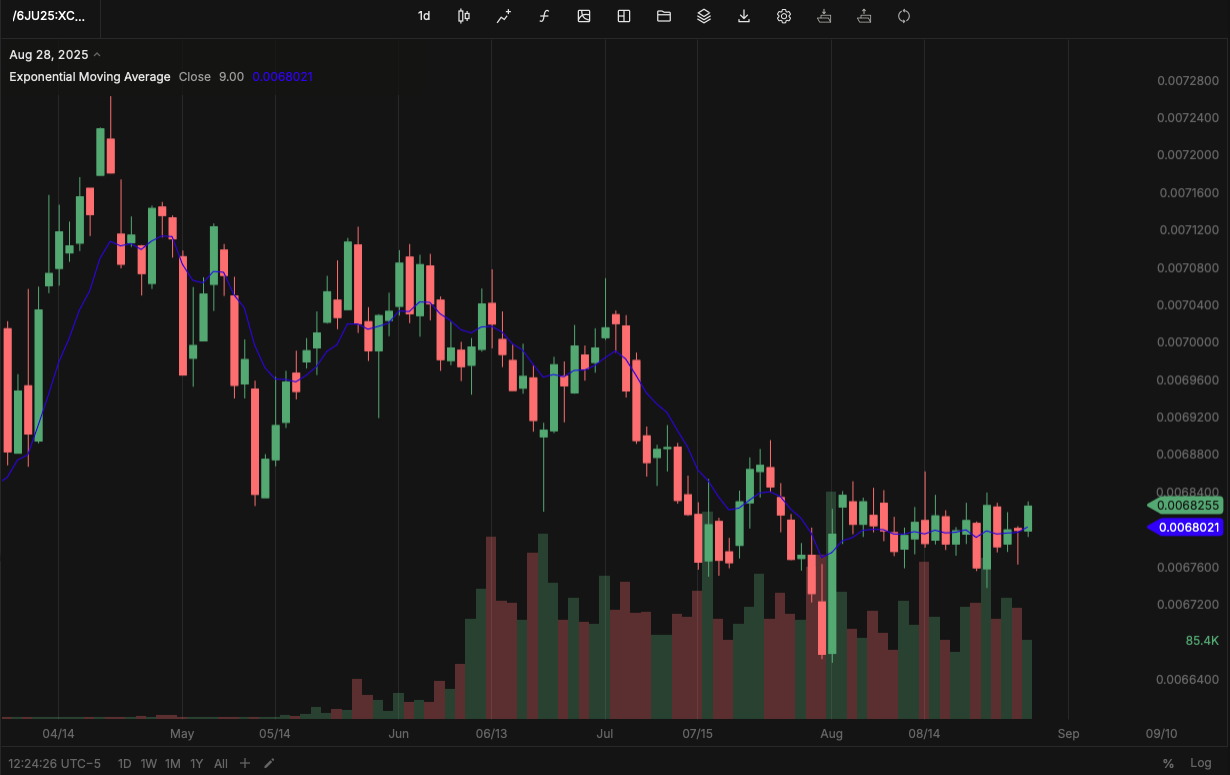Click the plus to add a custom interval
Image resolution: width=1230 pixels, height=775 pixels.
[x=244, y=763]
